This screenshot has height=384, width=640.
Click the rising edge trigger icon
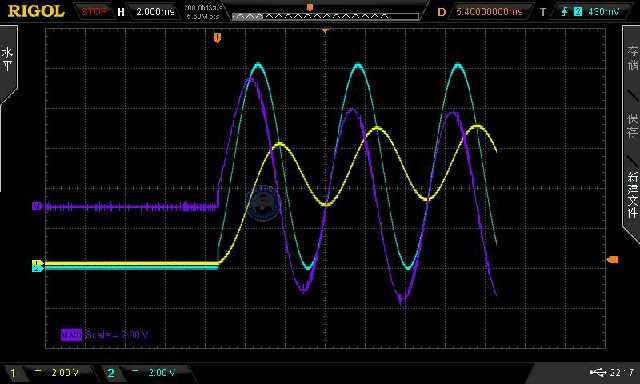tap(564, 11)
